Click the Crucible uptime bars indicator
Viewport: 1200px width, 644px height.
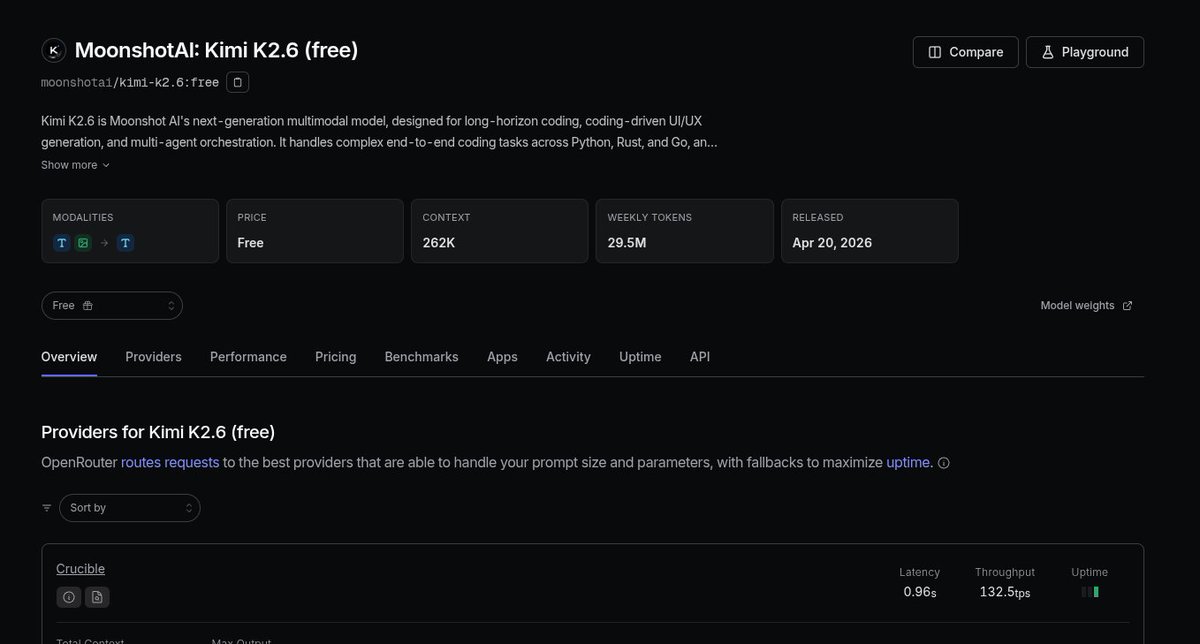coord(1090,592)
